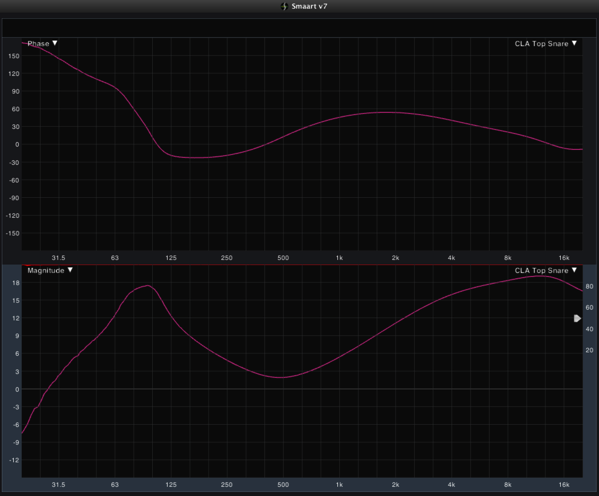Click the magnitude trace dip at 500 Hz
599x496 pixels.
(x=282, y=378)
